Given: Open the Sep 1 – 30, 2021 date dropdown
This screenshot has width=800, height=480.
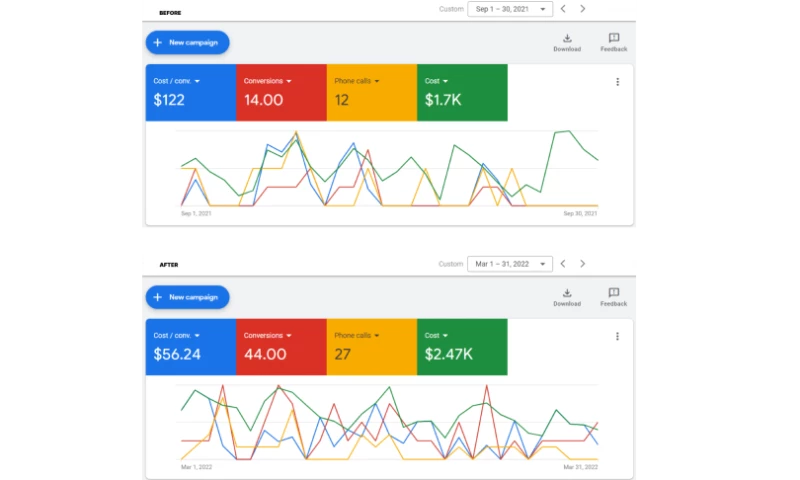Looking at the screenshot, I should (x=510, y=9).
